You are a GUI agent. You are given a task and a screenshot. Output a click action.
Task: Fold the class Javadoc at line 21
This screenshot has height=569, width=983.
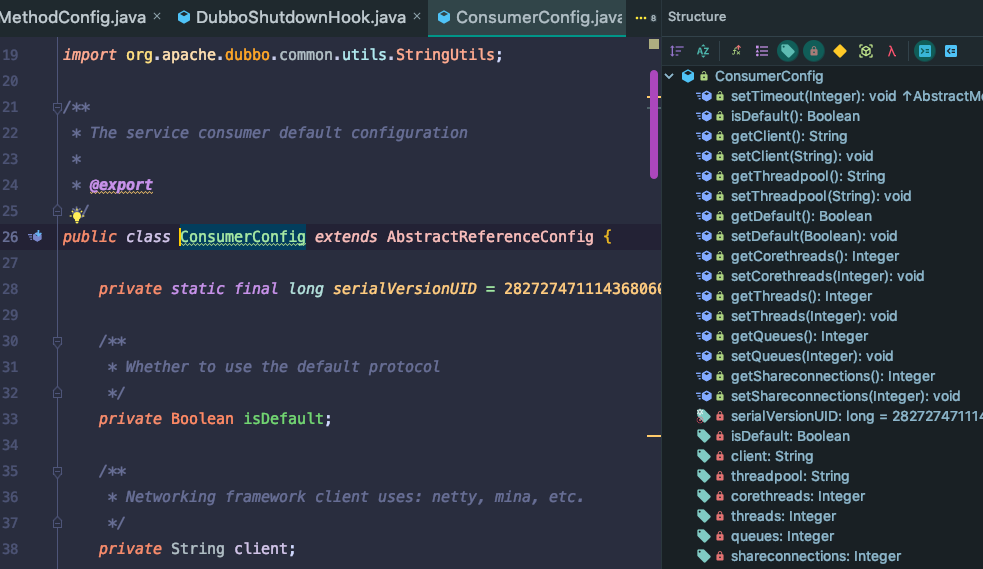coord(57,107)
